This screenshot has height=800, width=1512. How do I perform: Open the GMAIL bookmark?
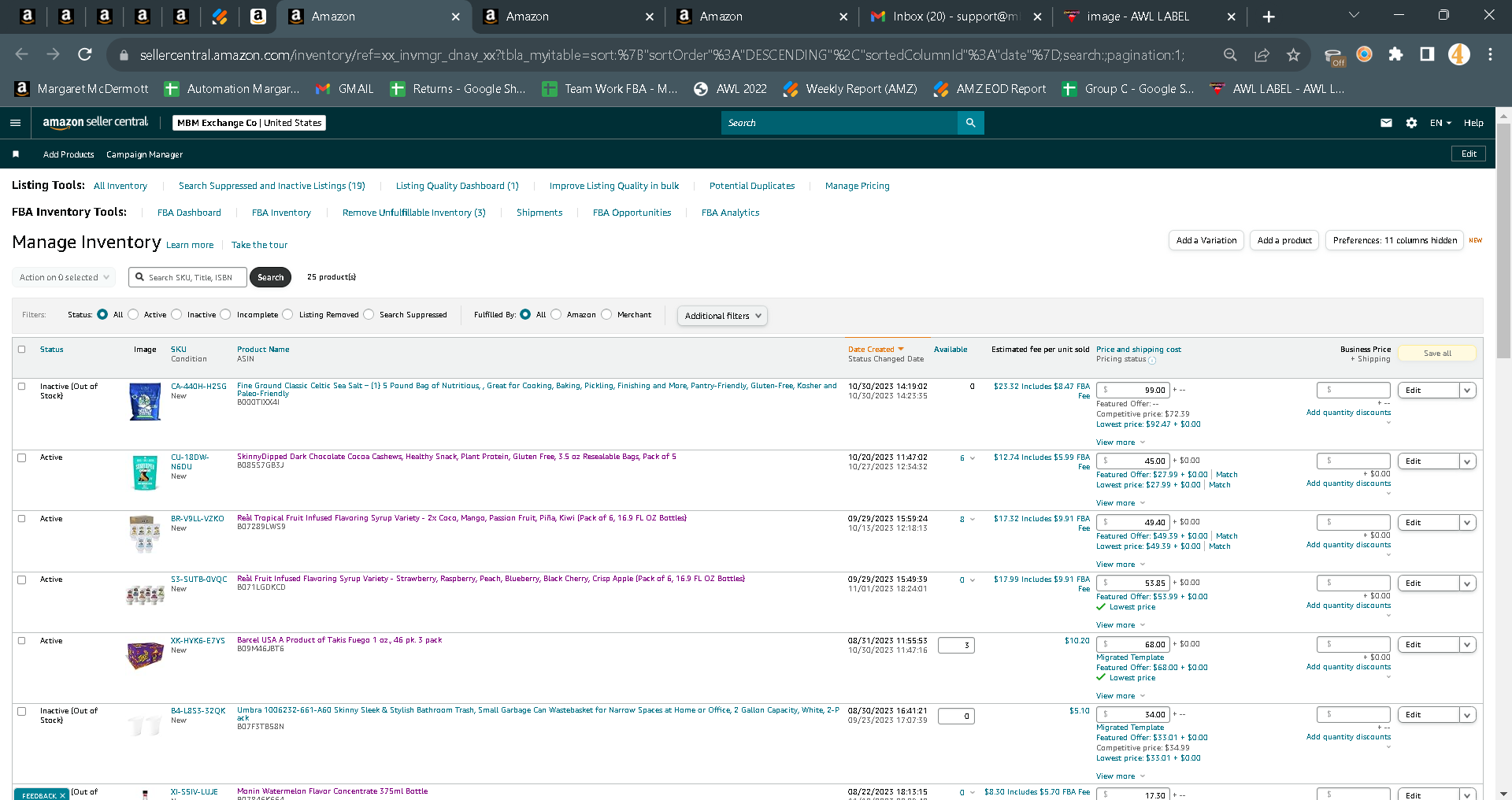pyautogui.click(x=345, y=89)
